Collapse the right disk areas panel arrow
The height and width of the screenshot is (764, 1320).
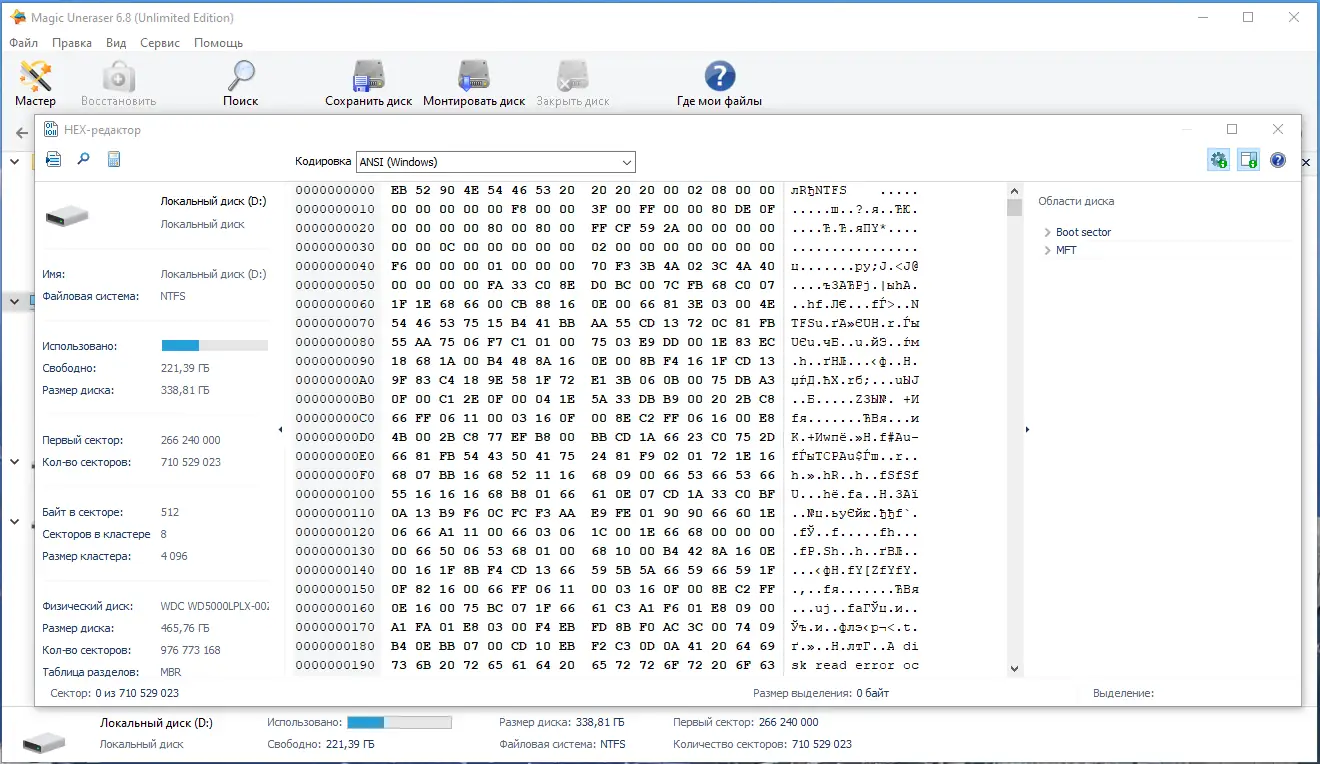click(1026, 429)
